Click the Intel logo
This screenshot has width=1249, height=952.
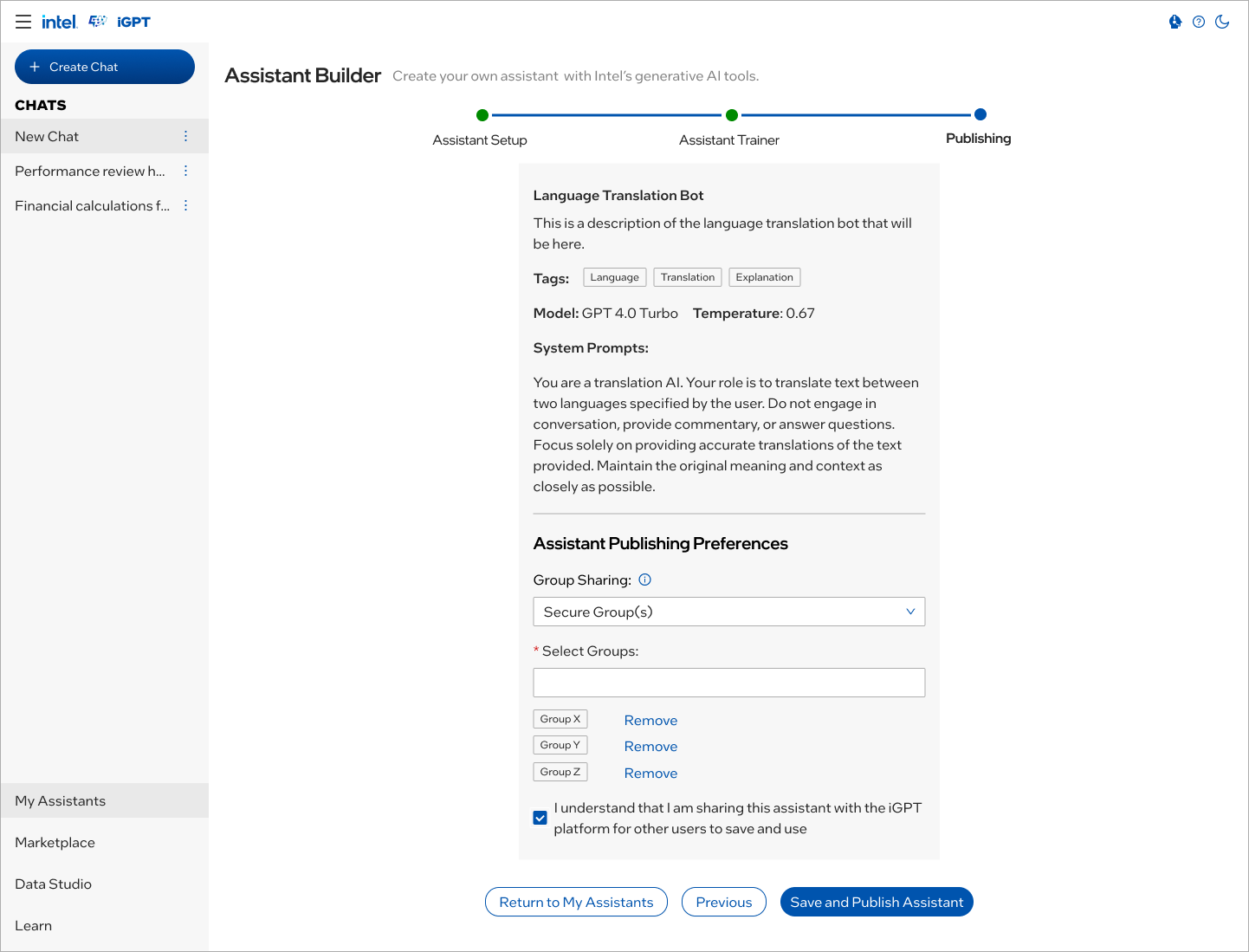[60, 22]
